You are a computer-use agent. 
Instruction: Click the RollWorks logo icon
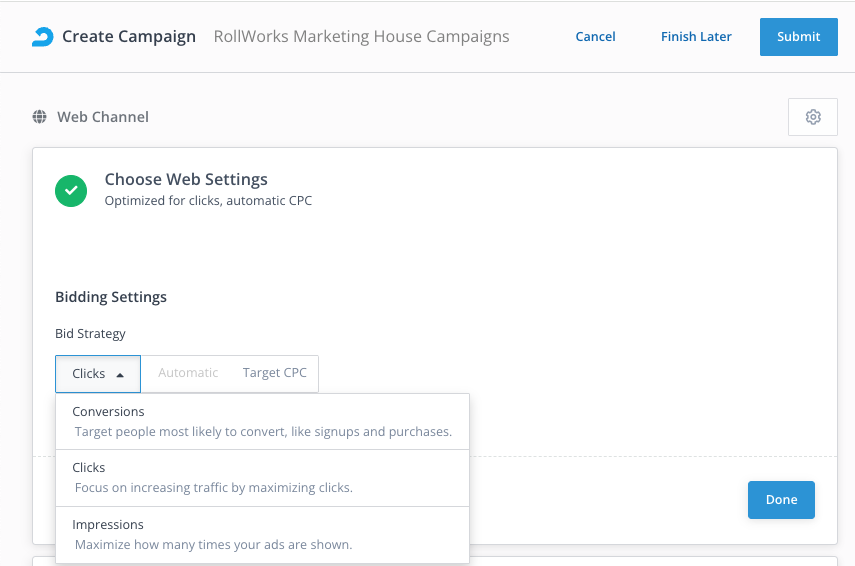(43, 37)
